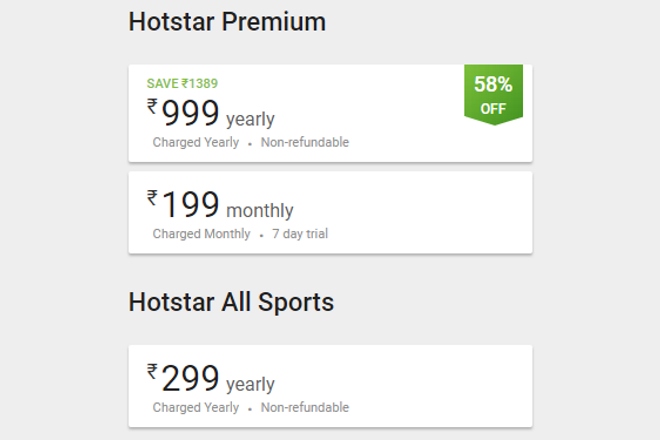
Task: Click the word yearly next to 299
Action: point(250,385)
